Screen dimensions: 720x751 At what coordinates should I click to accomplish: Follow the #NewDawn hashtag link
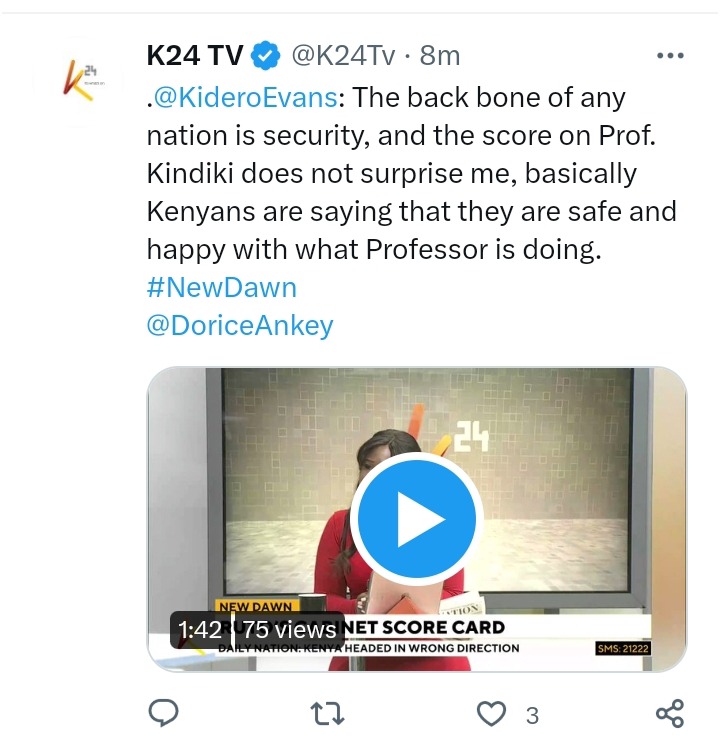pos(221,288)
